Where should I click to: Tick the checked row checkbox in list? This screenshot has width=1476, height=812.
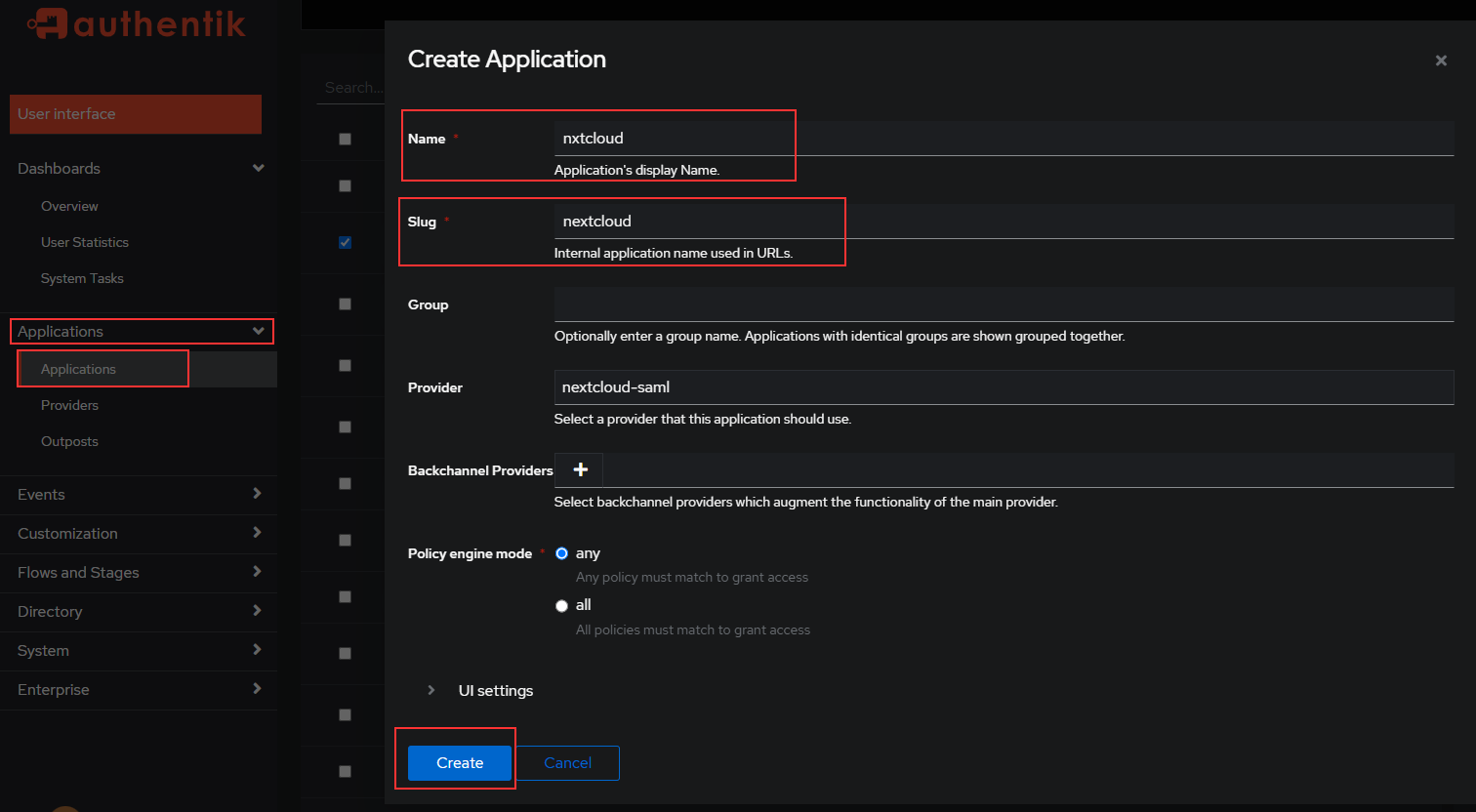tap(345, 242)
